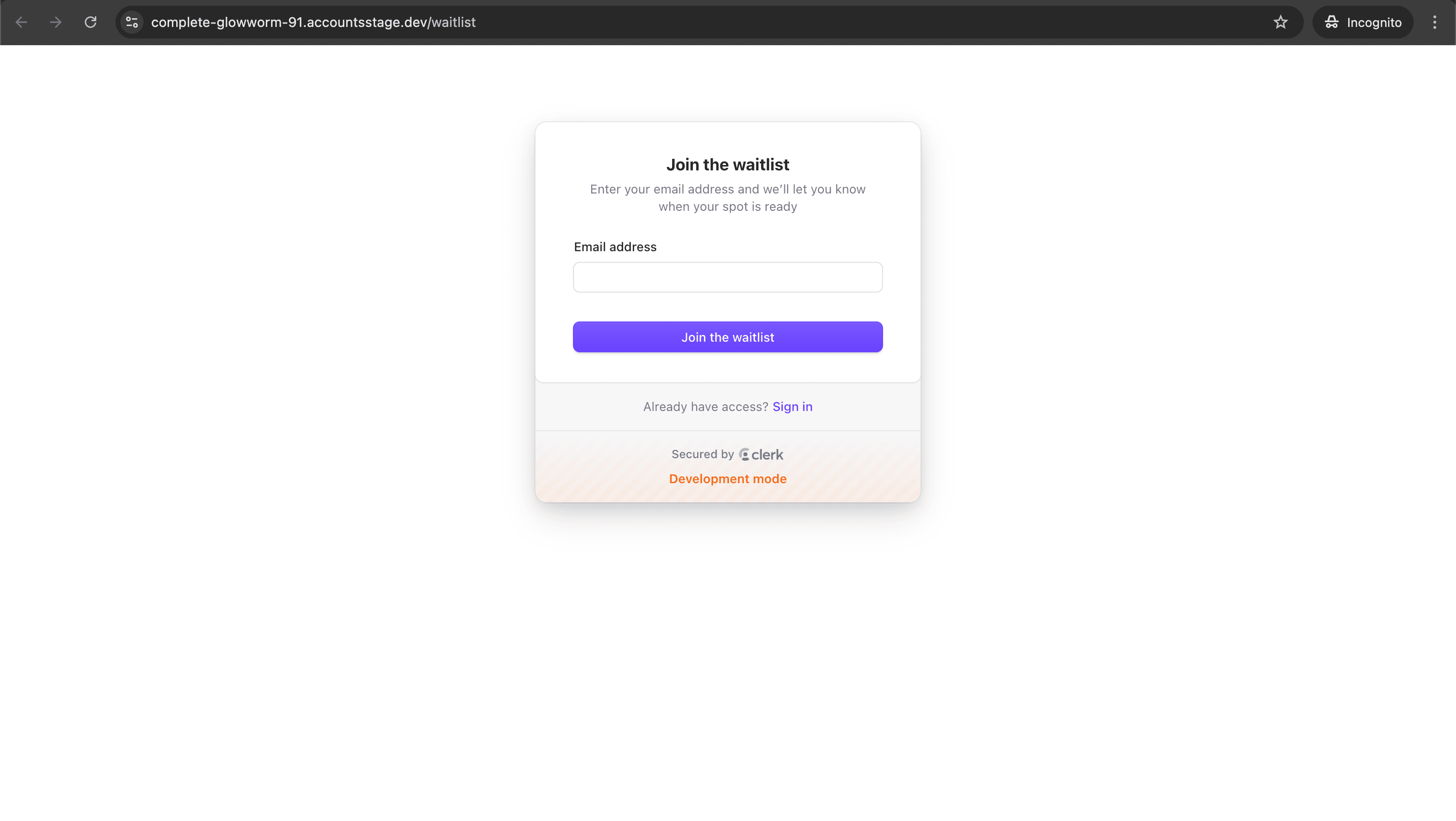The image size is (1456, 821).
Task: Click the Clerk security logo icon
Action: click(x=744, y=454)
